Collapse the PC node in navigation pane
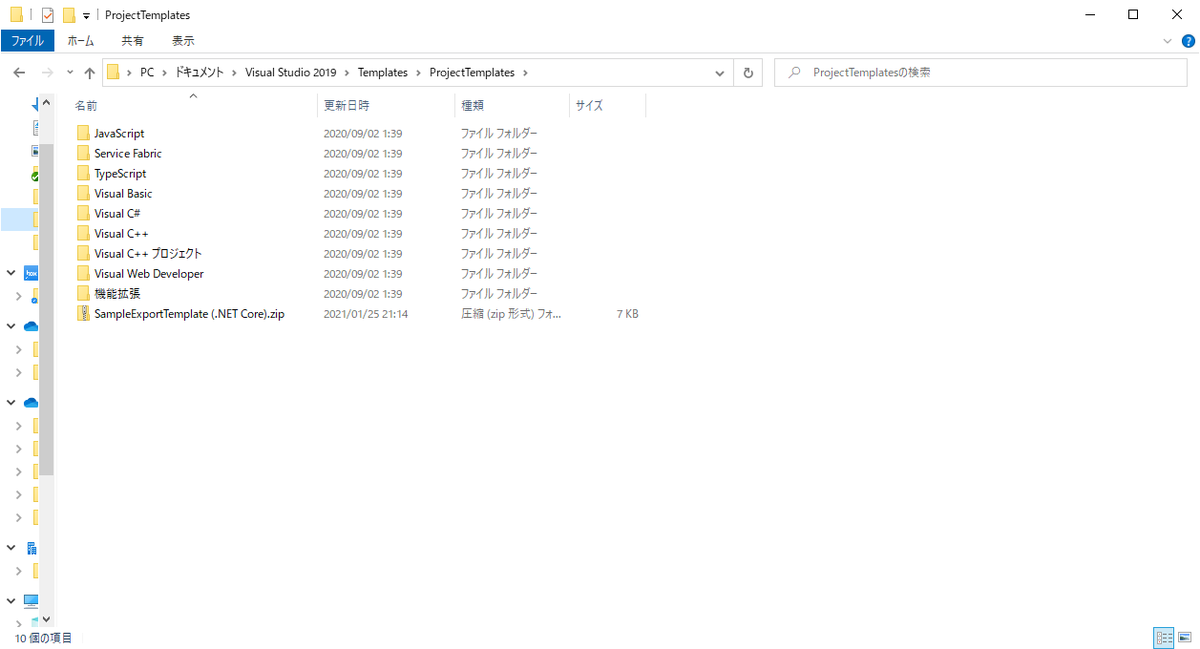This screenshot has height=649, width=1200. click(x=11, y=601)
